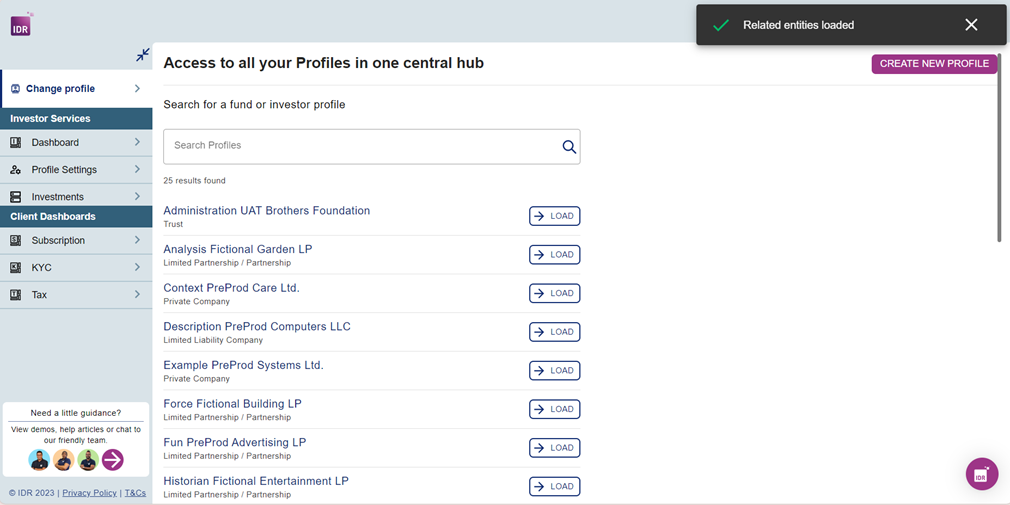Expand the Subscription menu chevron
1010x505 pixels.
pos(137,241)
